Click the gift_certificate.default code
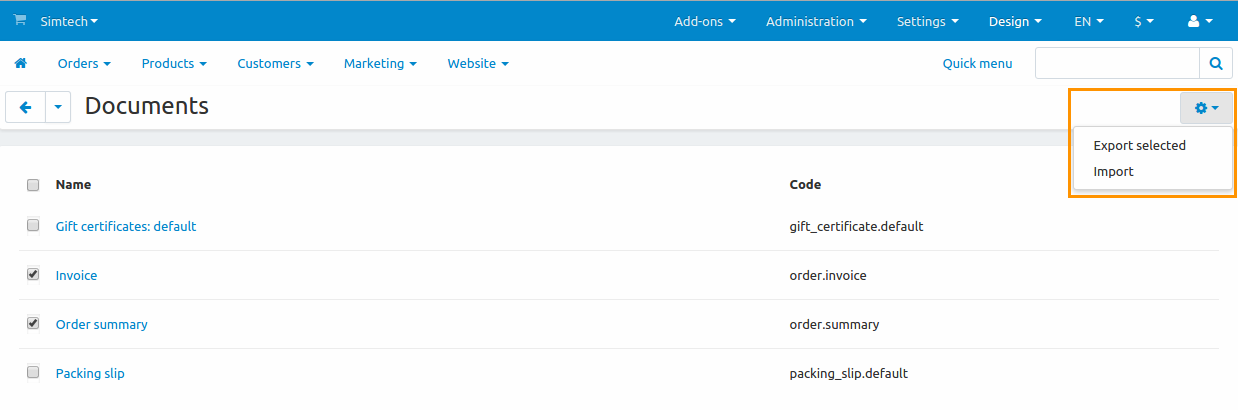 pos(856,226)
